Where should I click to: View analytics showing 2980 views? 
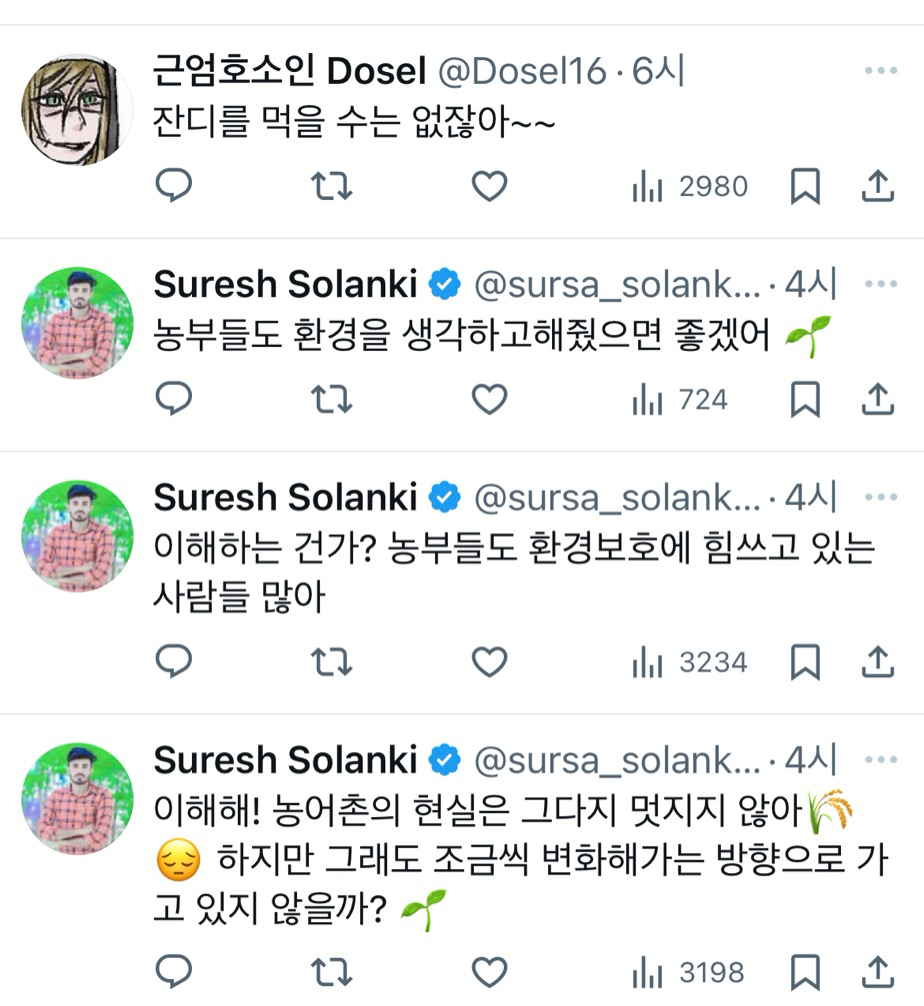pos(690,186)
